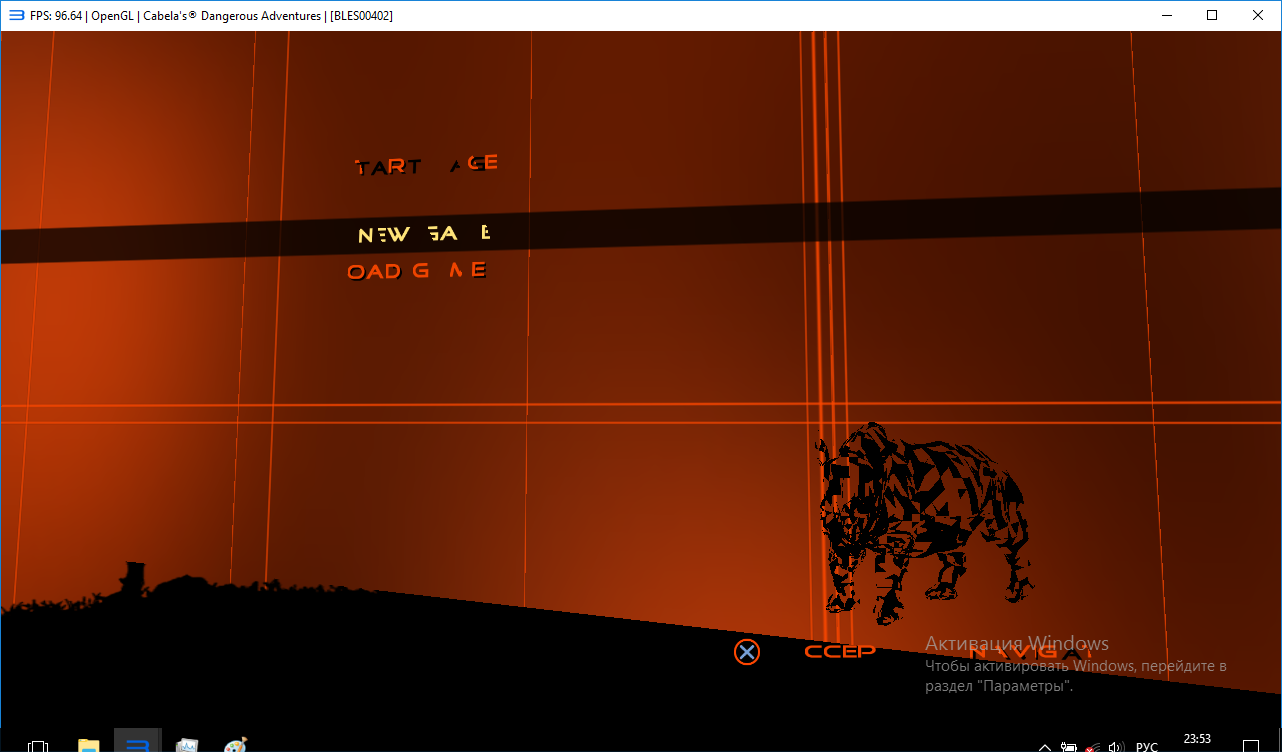Select the NEW GAME menu option

coord(424,234)
